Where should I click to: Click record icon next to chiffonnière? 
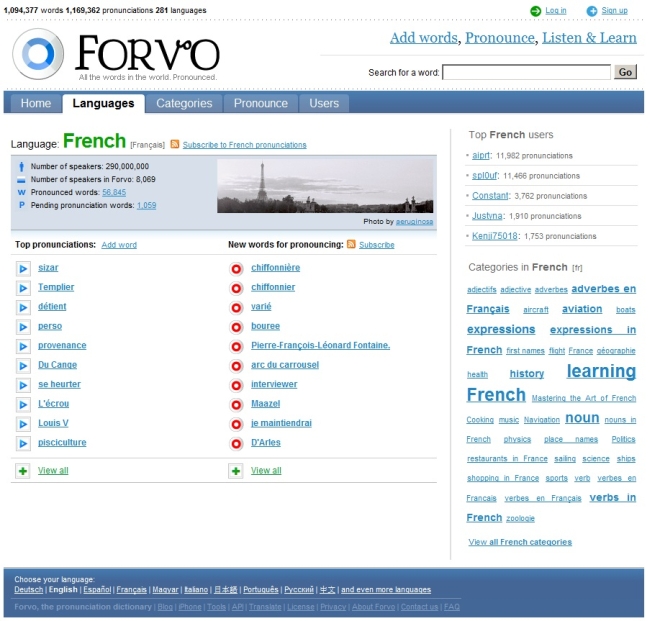236,269
